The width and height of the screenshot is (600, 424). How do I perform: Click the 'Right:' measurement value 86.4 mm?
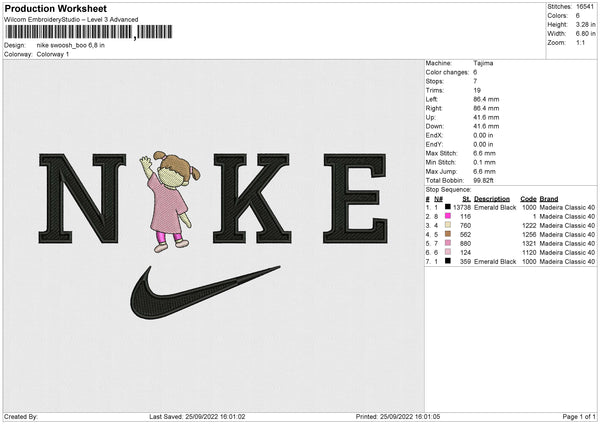pos(486,108)
